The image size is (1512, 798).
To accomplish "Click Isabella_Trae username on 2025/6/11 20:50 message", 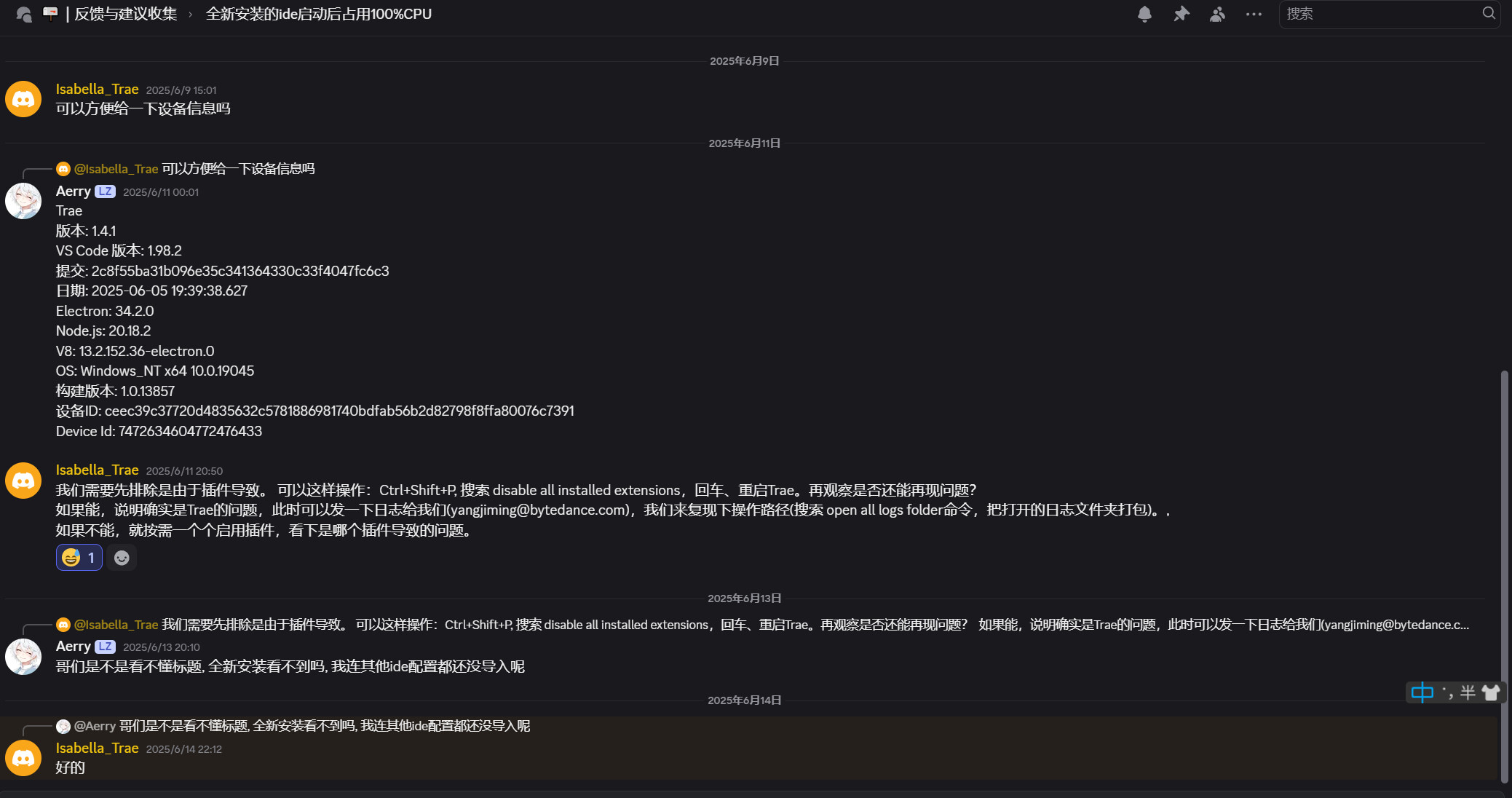I will point(97,470).
